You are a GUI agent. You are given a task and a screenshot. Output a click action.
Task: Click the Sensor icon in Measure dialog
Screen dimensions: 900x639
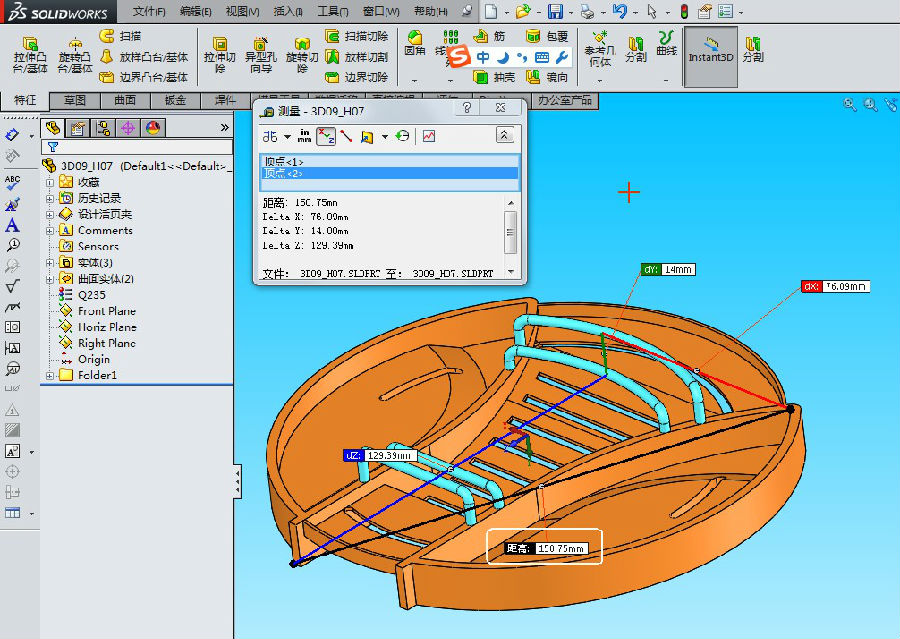pos(428,136)
